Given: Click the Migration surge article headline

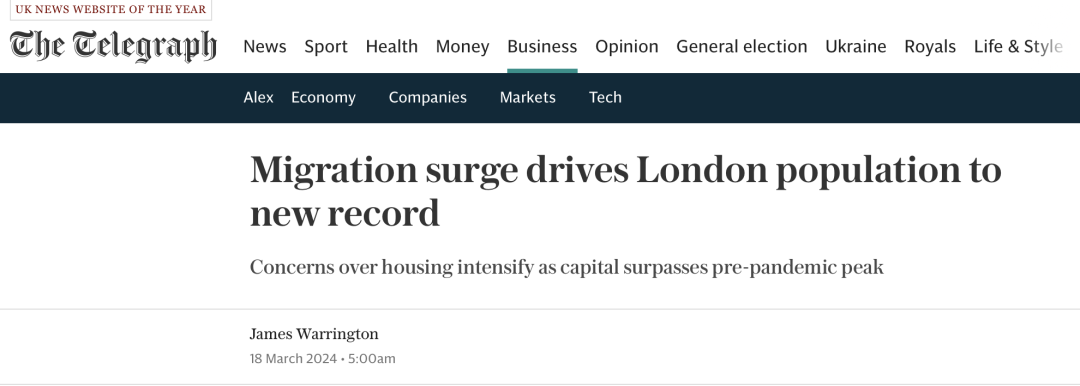Looking at the screenshot, I should (x=625, y=191).
